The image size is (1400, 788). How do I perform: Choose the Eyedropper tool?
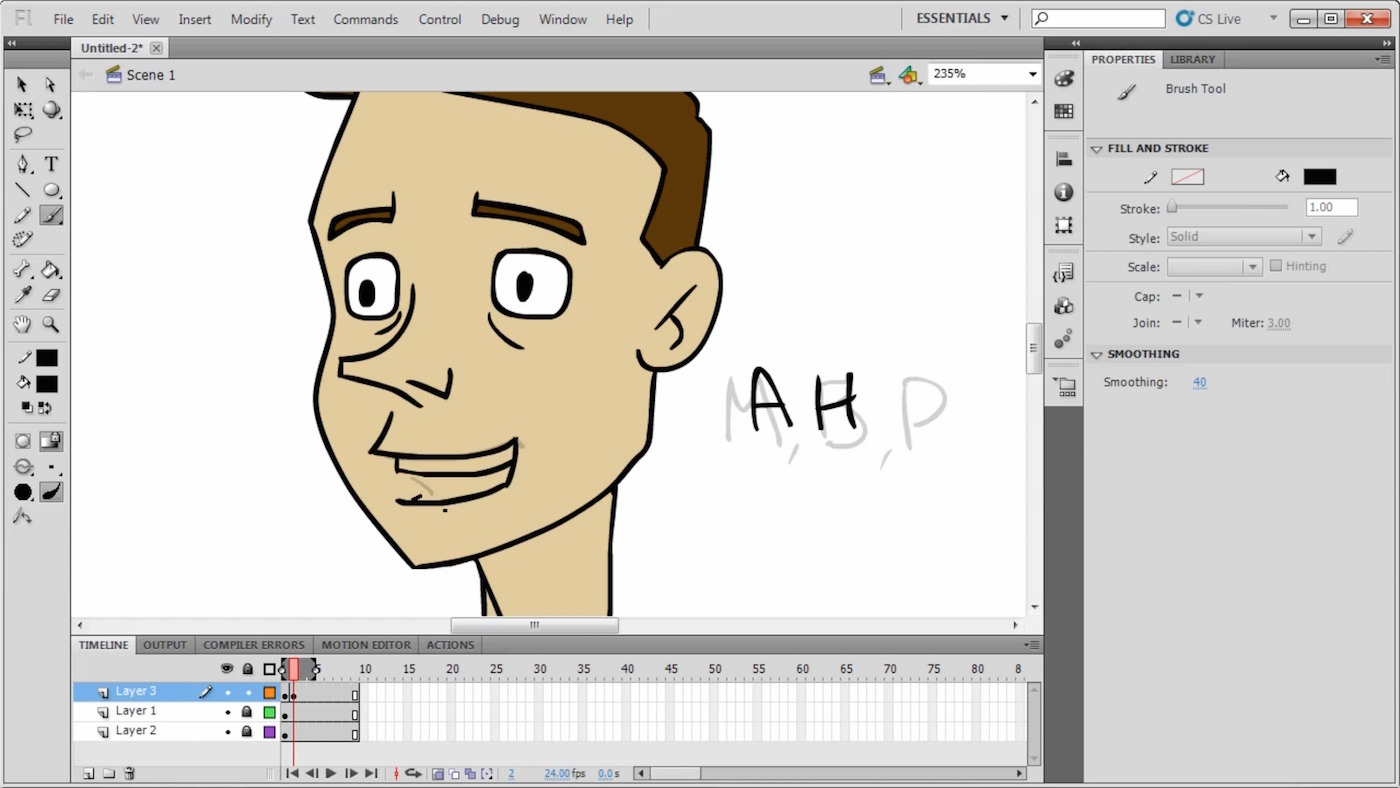(22, 295)
